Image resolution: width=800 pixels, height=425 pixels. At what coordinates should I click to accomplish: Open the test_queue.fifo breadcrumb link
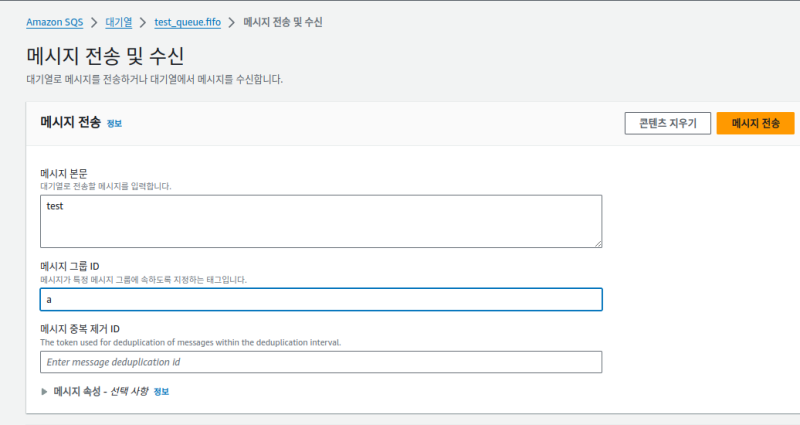(187, 21)
